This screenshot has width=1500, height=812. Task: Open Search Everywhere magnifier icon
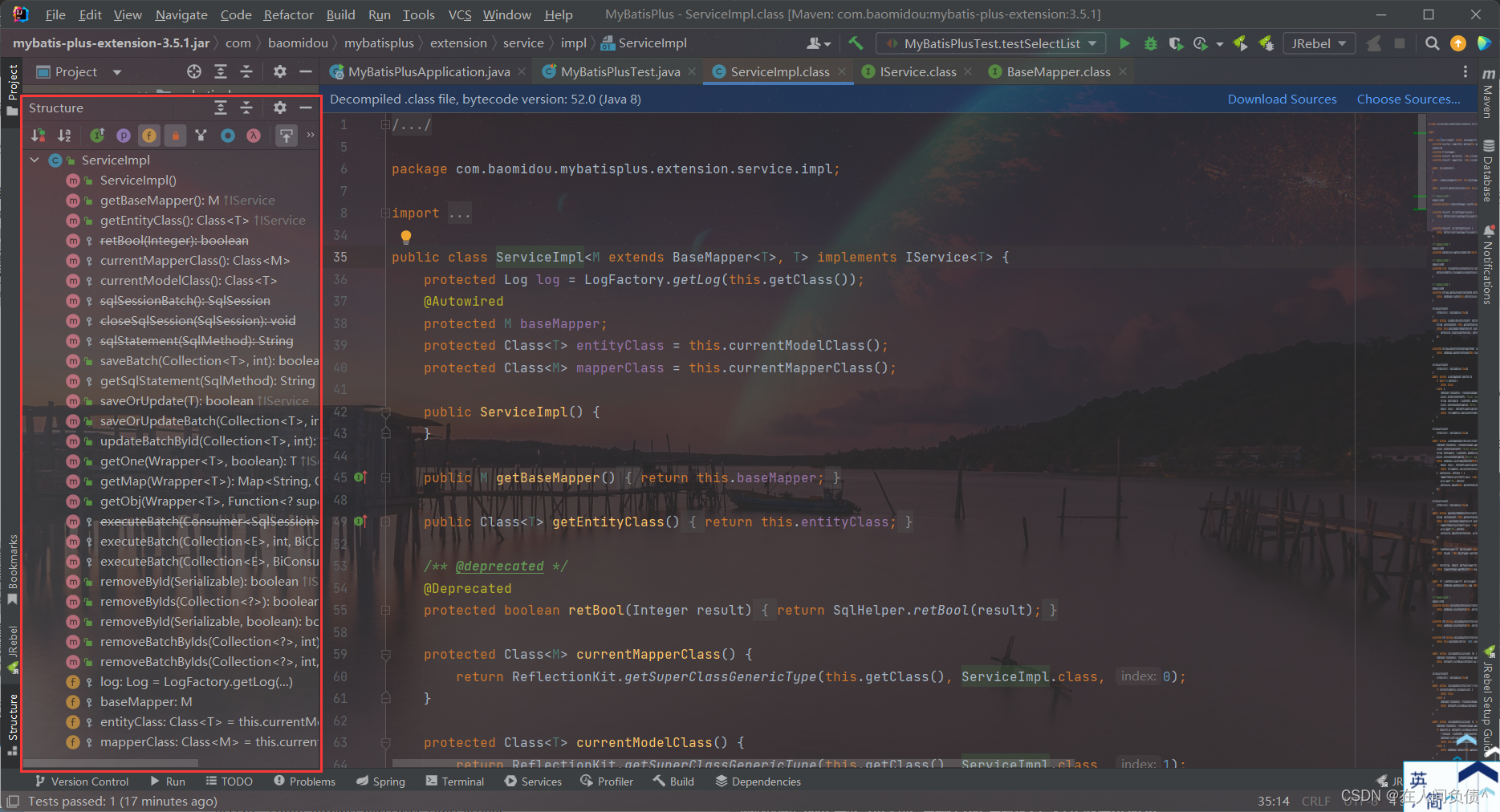pos(1432,43)
